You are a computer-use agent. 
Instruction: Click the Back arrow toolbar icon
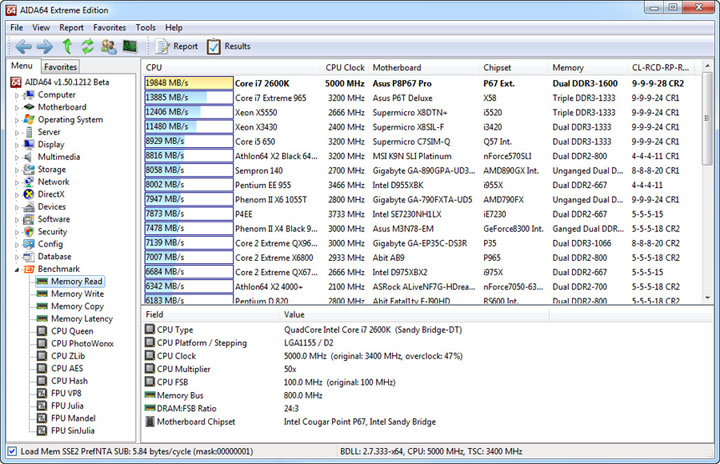(x=23, y=46)
